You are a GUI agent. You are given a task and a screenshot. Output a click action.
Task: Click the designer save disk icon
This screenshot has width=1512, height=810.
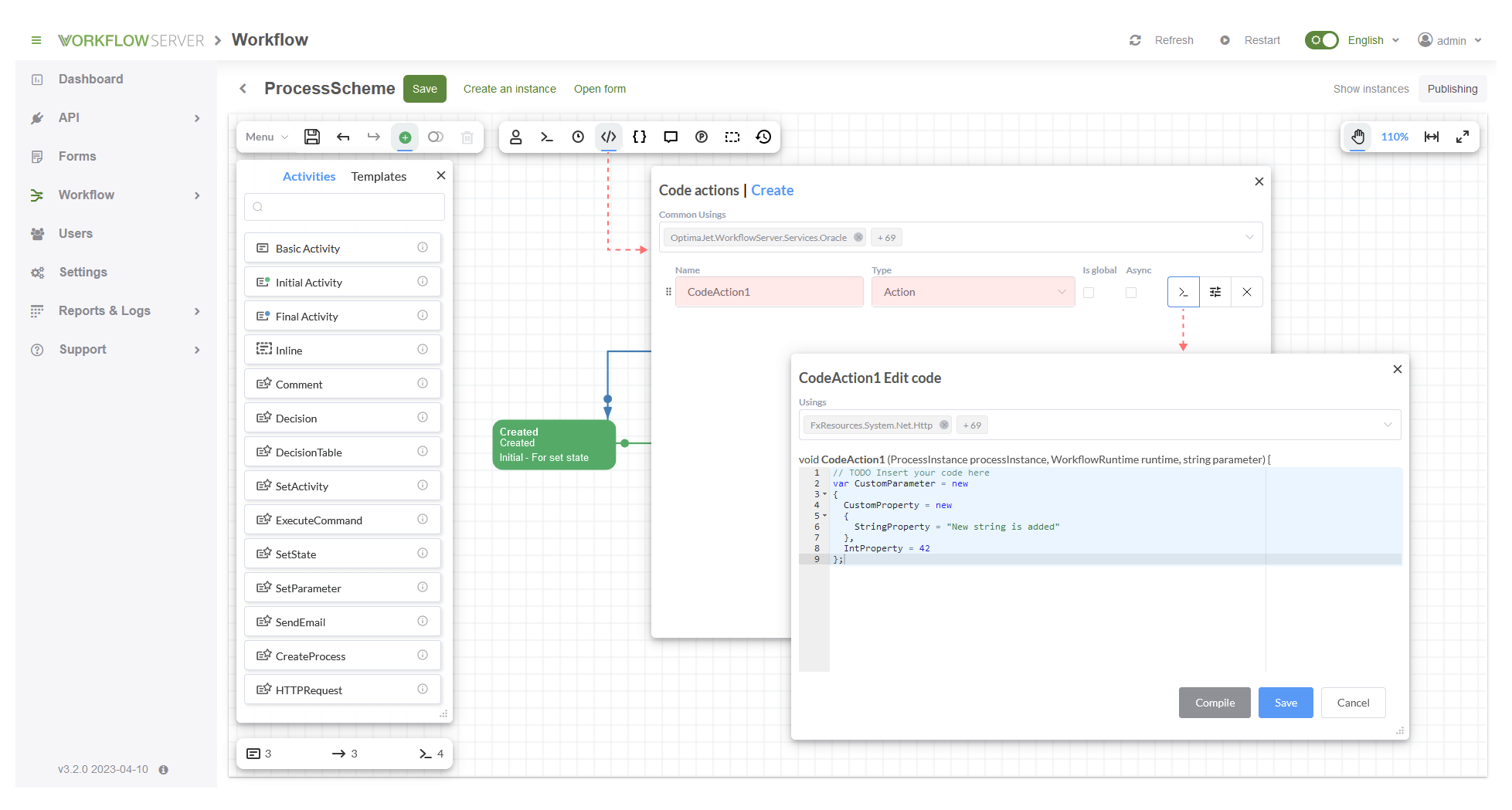312,137
